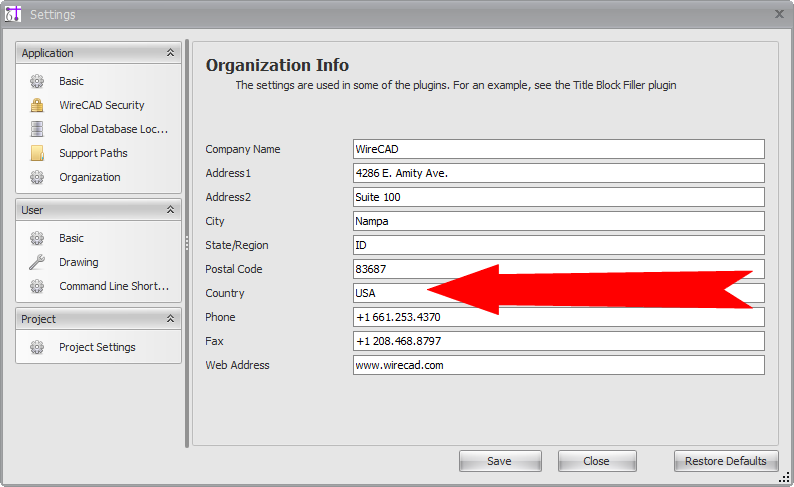Open the Drawing settings page
Screen dimensions: 794x487
coord(78,262)
